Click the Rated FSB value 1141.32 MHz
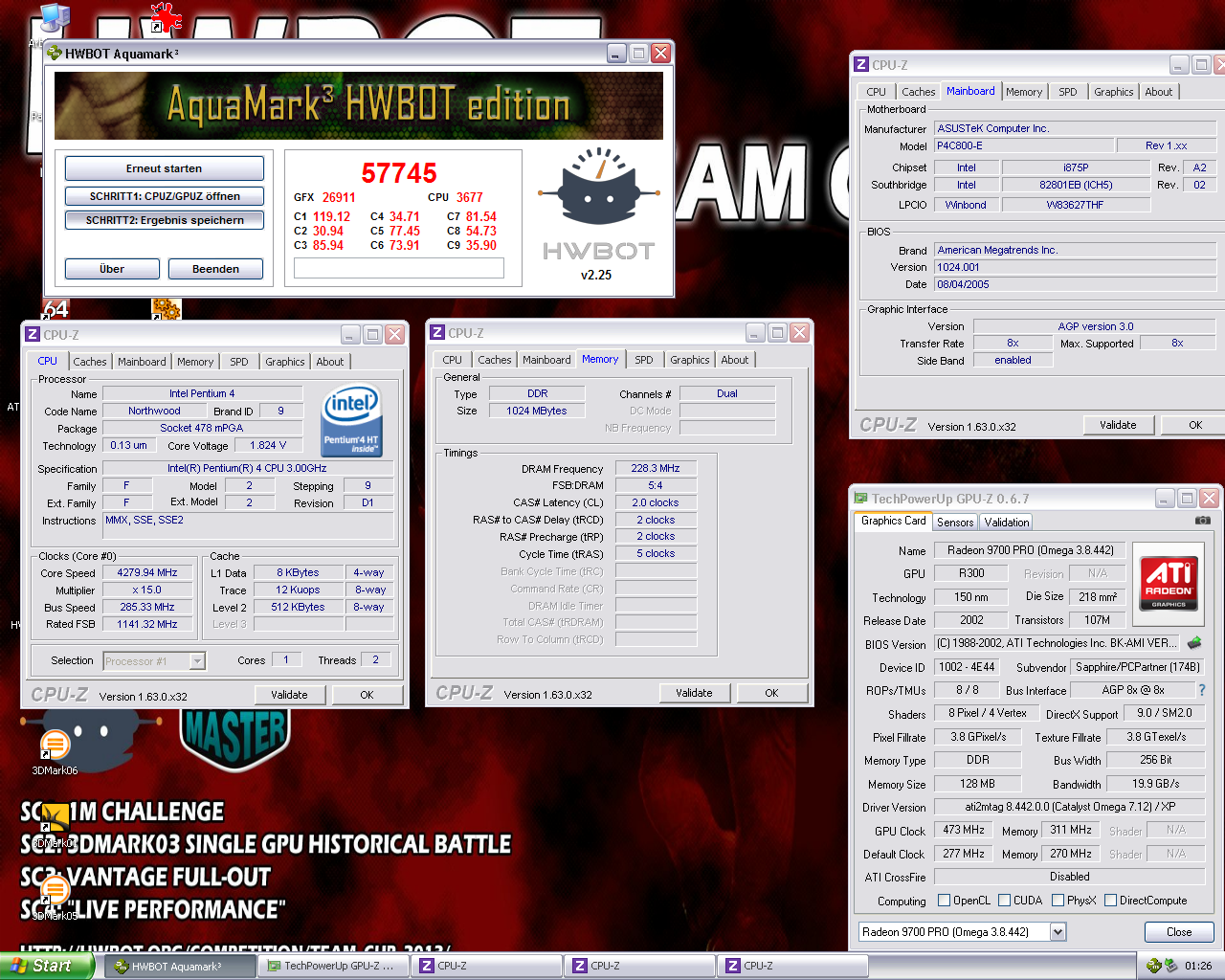This screenshot has width=1225, height=980. (x=147, y=624)
